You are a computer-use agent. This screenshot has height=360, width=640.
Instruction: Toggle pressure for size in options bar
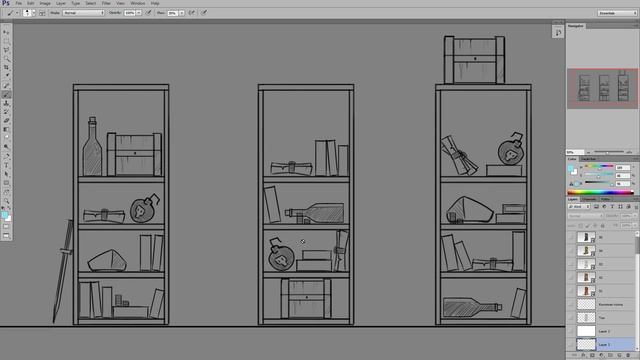pyautogui.click(x=204, y=13)
